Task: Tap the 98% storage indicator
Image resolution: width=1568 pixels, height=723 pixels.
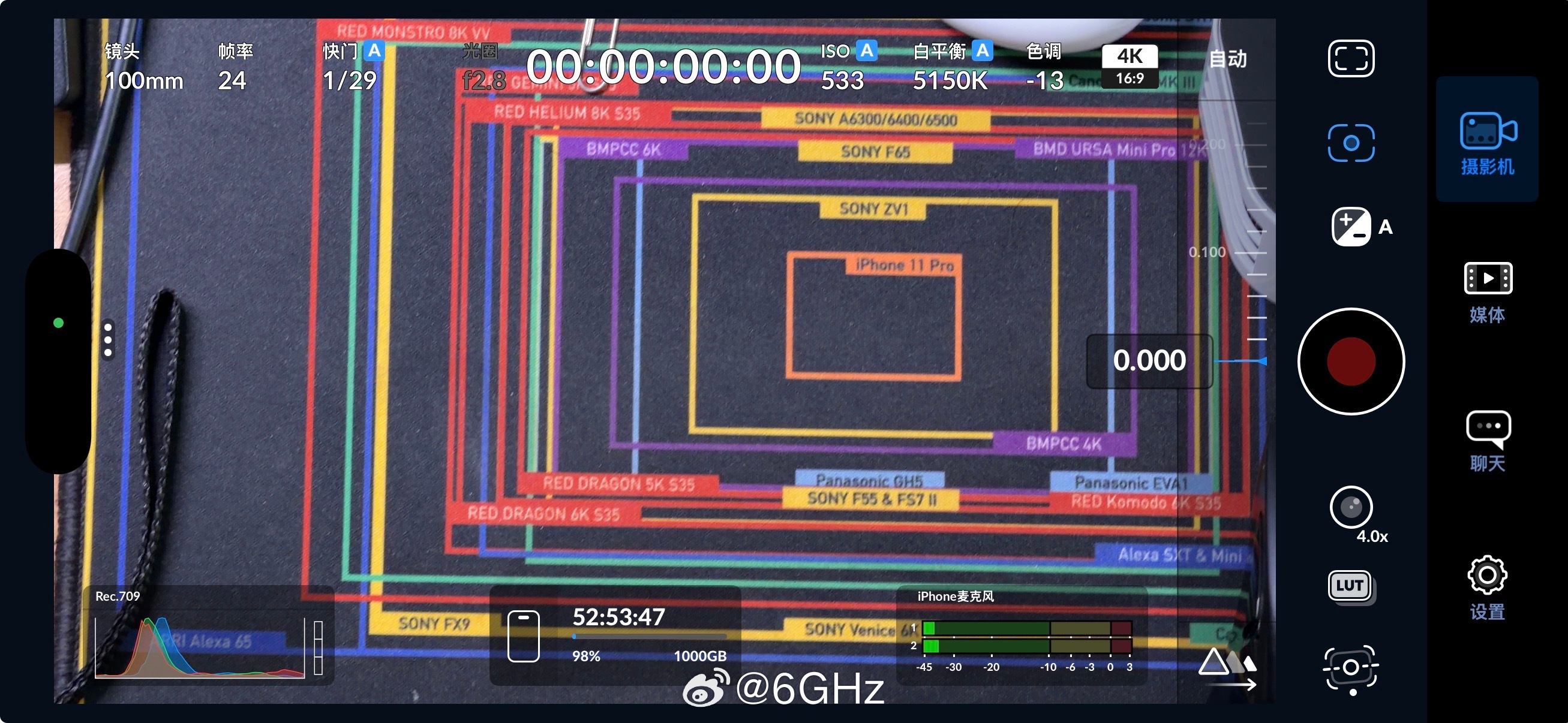Action: [585, 656]
